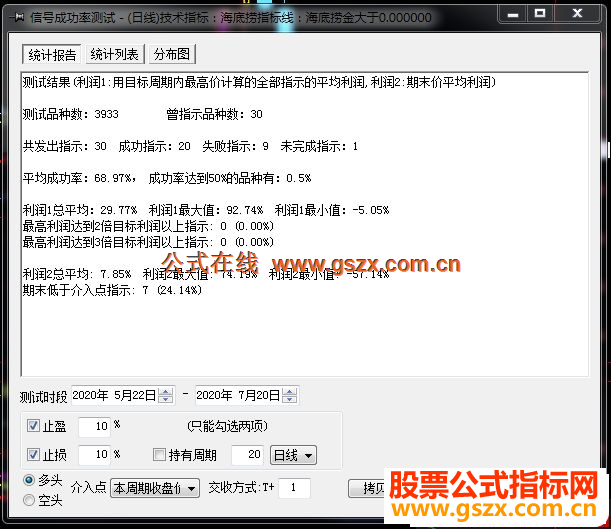Click the 持有周期 value field
611x529 pixels.
[x=247, y=455]
